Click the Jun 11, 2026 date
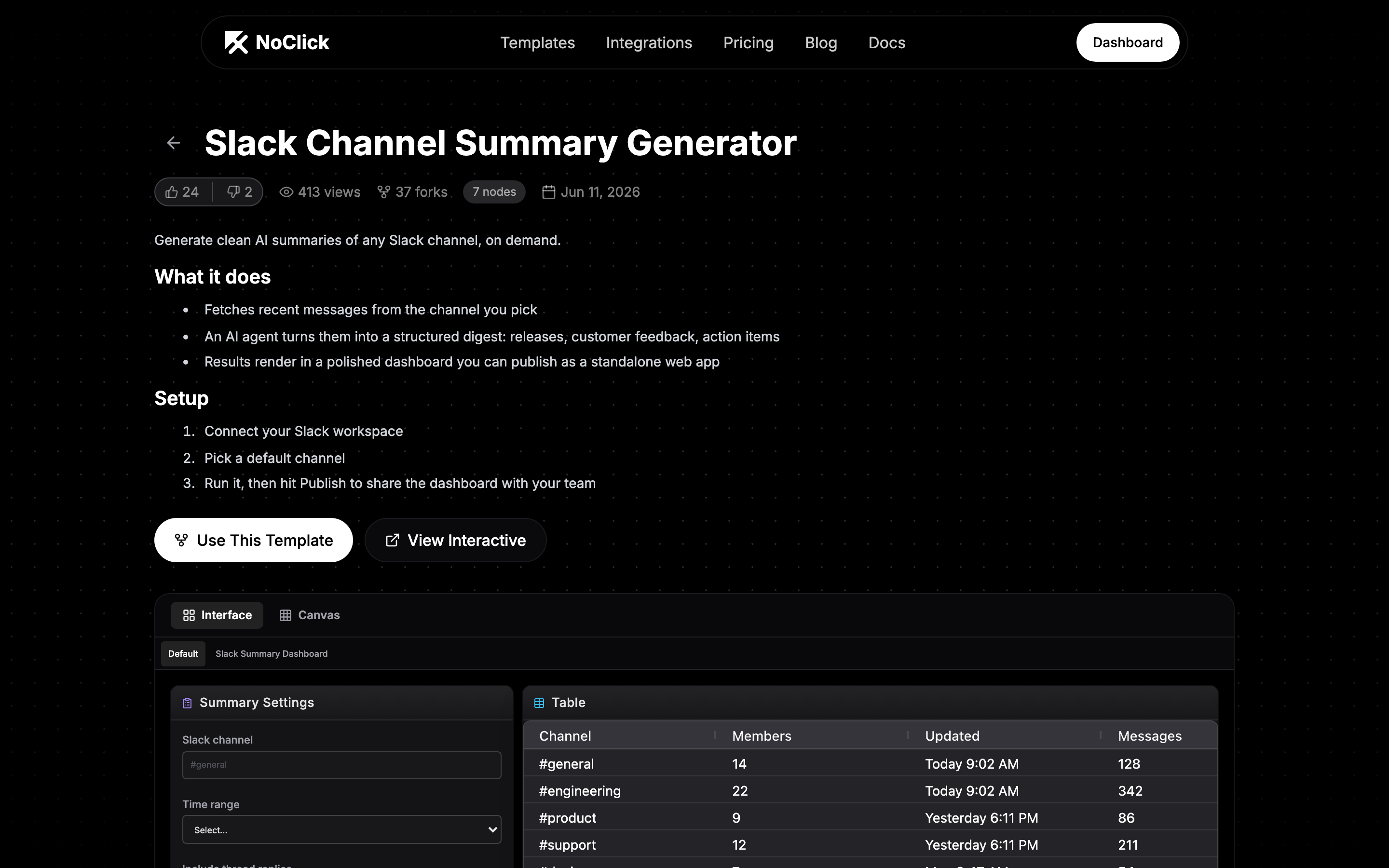The width and height of the screenshot is (1389, 868). coord(600,192)
